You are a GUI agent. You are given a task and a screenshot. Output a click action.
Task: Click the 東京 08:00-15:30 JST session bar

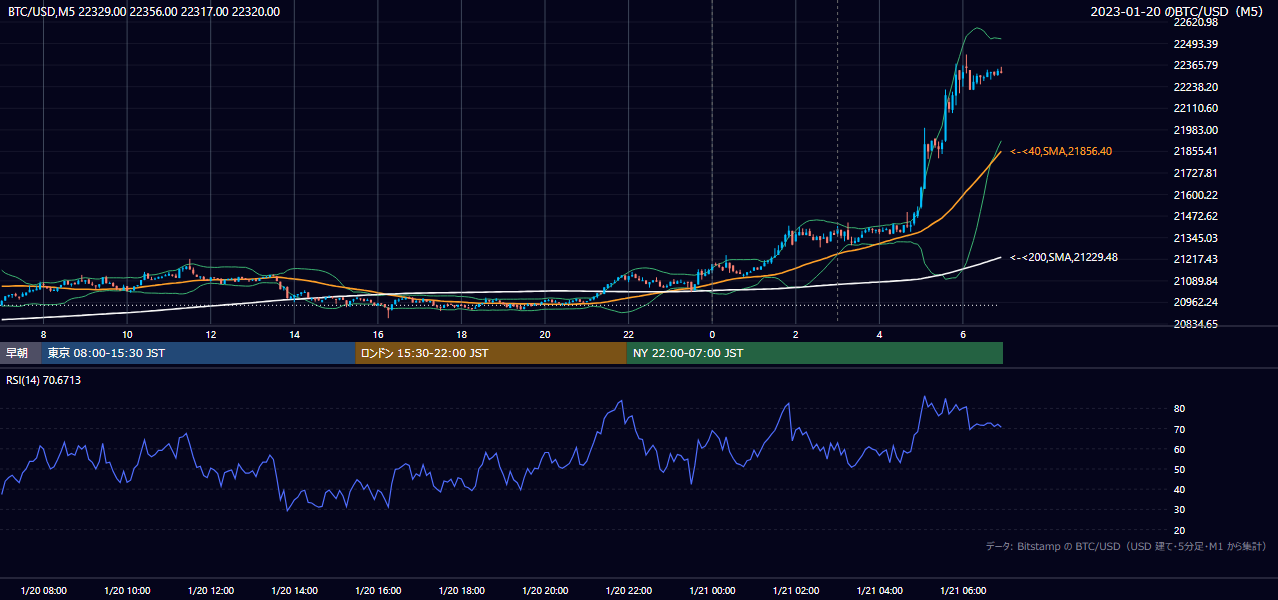click(198, 353)
